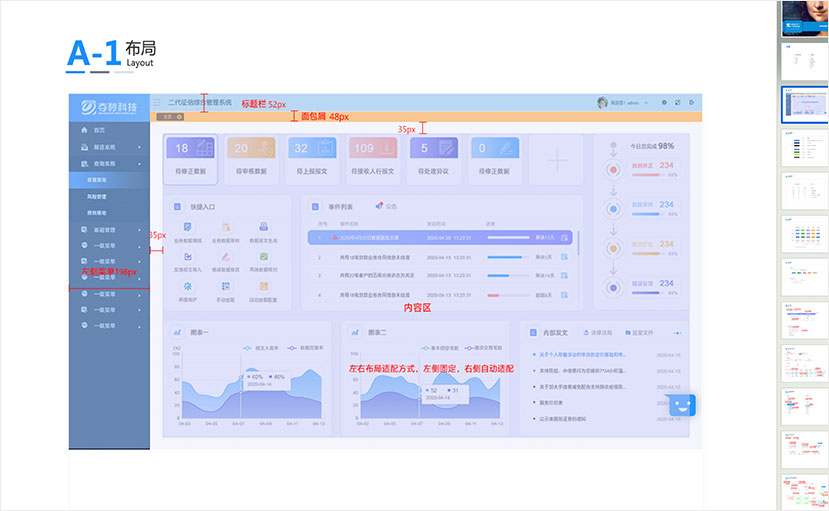Click the fullscreen icon in title bar
The width and height of the screenshot is (829, 511).
tap(678, 102)
